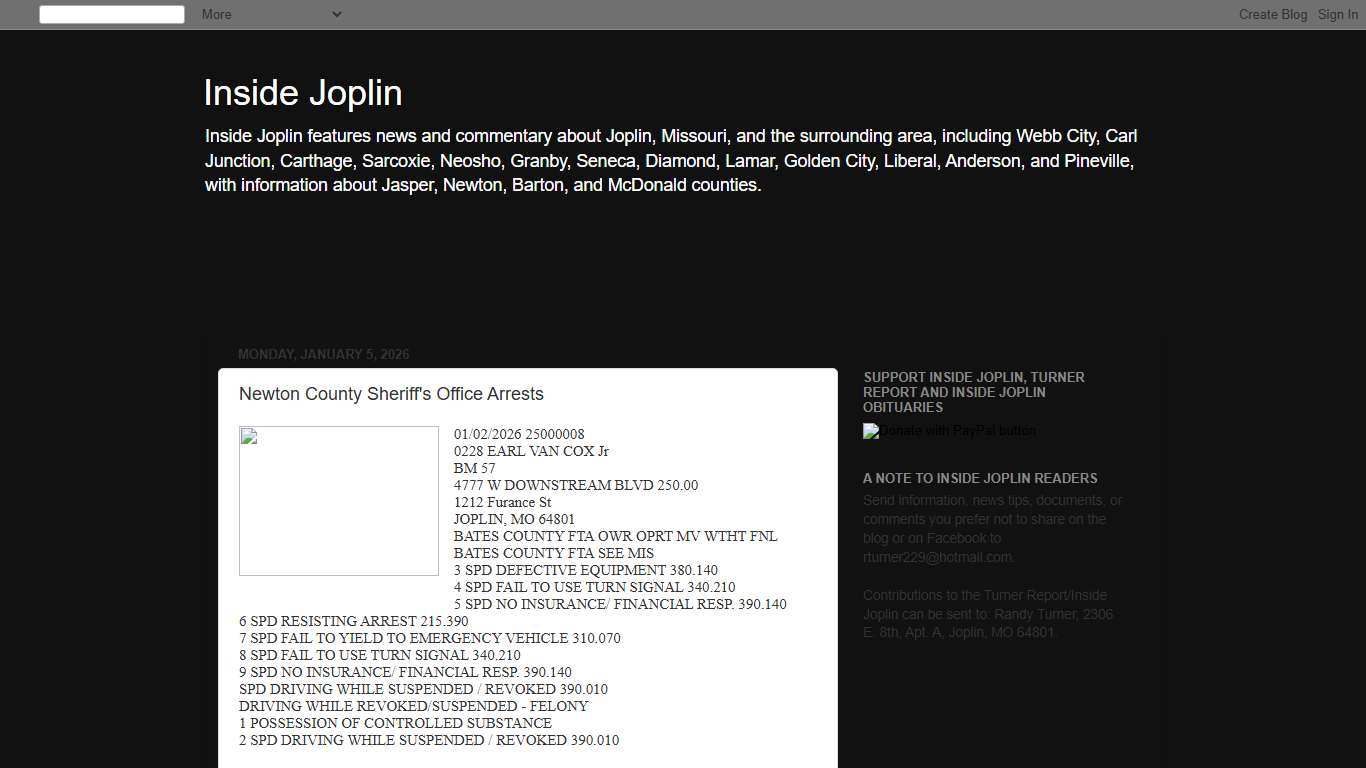Click the Sign In link

(1337, 14)
